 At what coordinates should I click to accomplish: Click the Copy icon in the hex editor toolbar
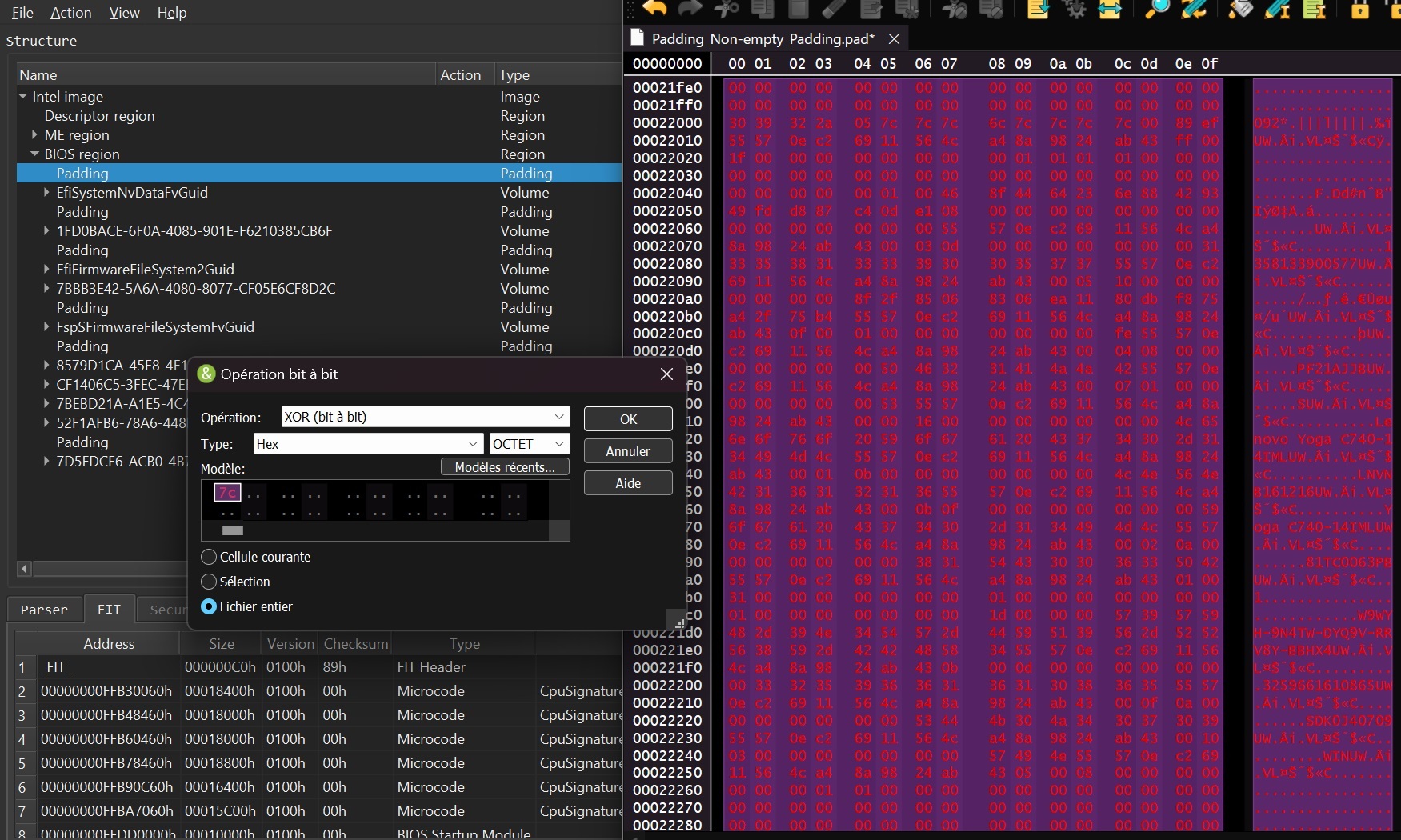[763, 9]
